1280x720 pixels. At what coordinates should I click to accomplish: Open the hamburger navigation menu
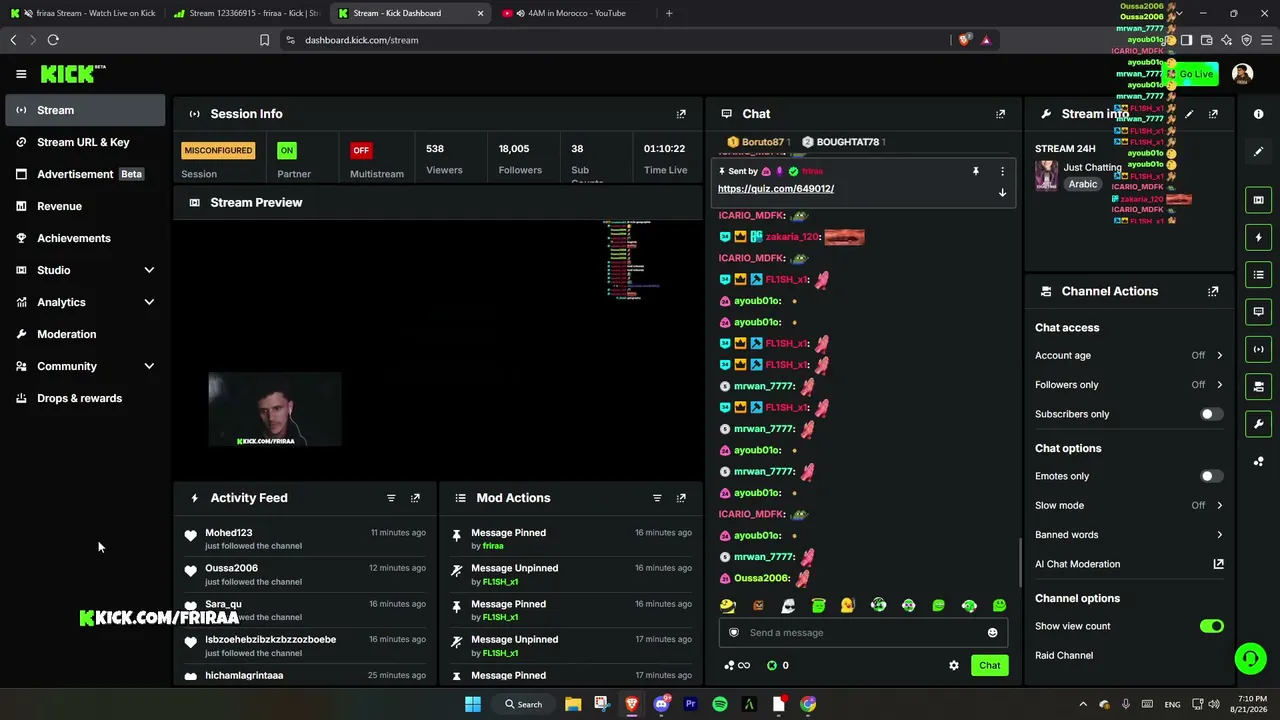click(x=21, y=74)
